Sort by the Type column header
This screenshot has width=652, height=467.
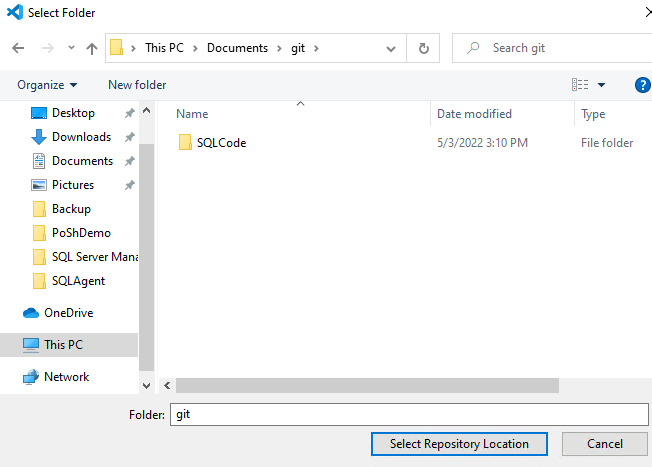point(593,114)
